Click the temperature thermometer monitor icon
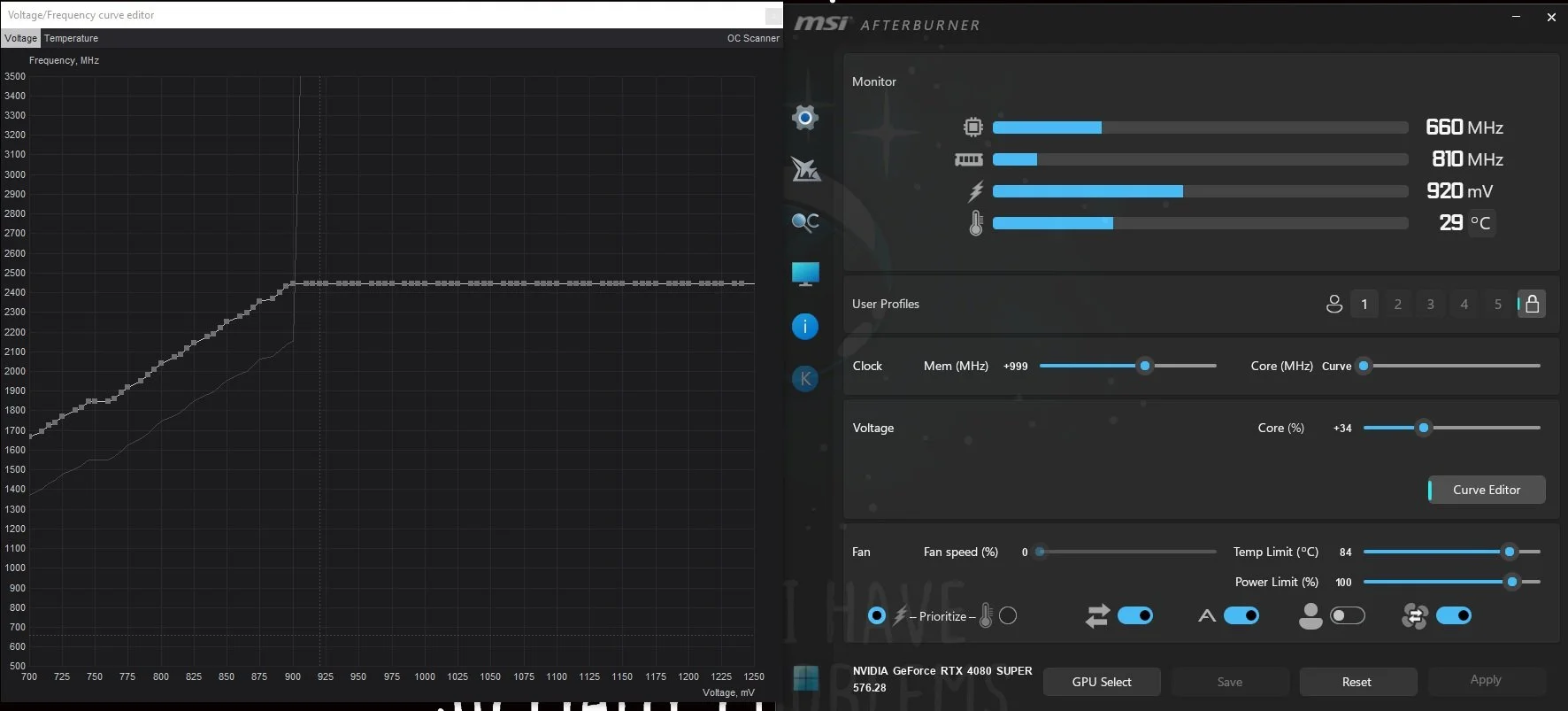 point(976,222)
